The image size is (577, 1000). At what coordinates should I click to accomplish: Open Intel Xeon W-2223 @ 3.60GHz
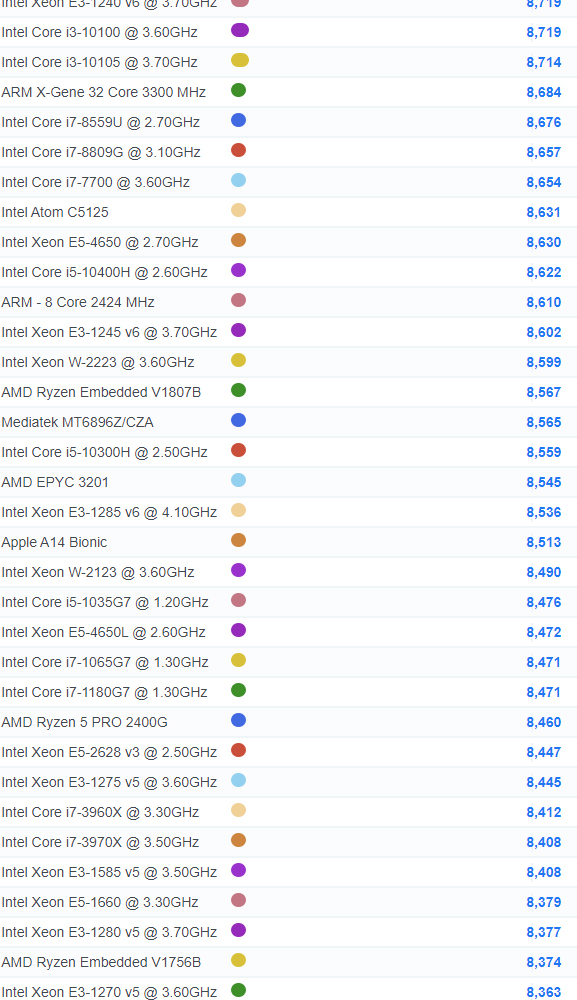click(x=98, y=362)
